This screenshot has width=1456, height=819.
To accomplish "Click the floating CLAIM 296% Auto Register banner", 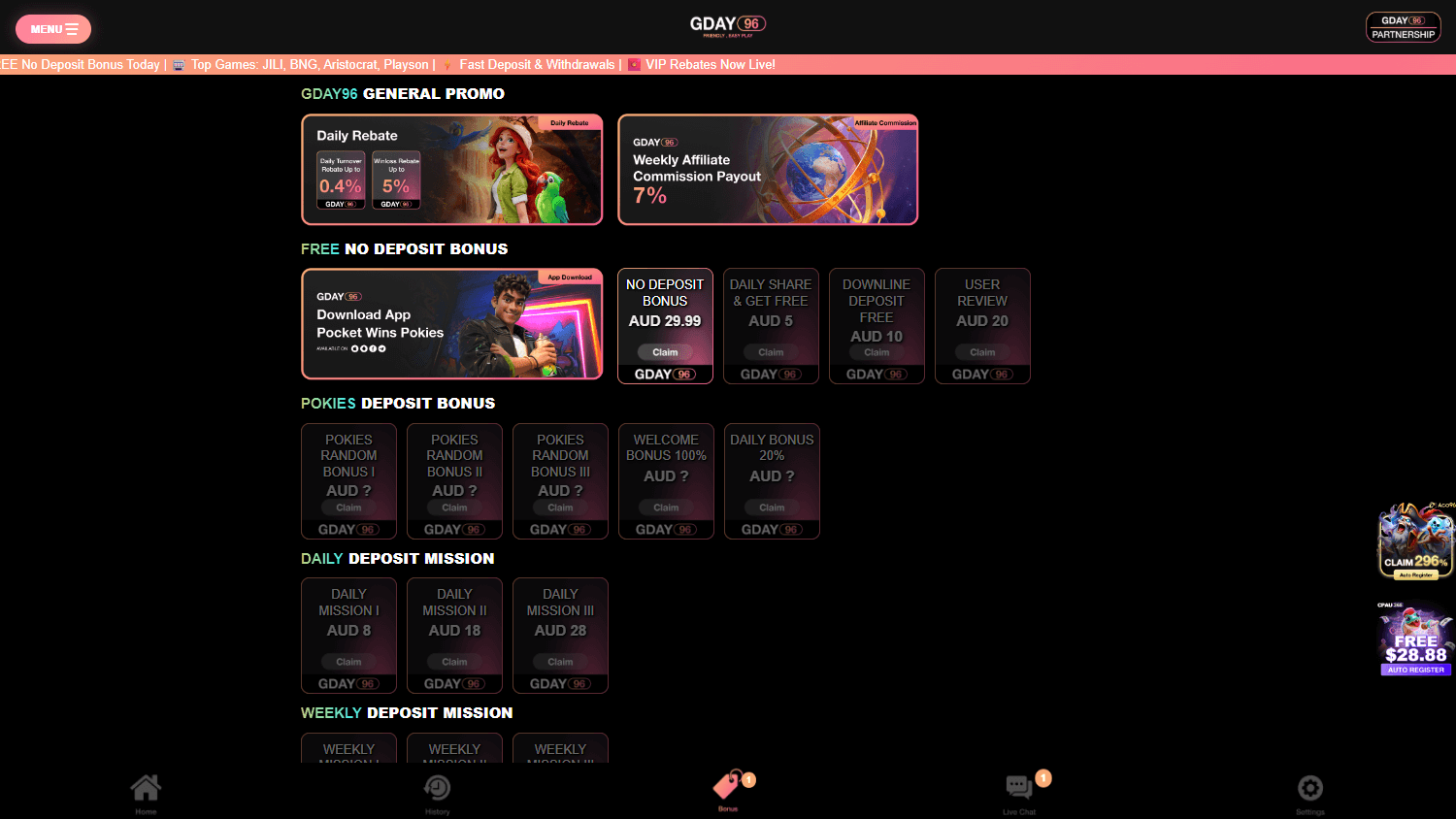I will click(x=1415, y=539).
